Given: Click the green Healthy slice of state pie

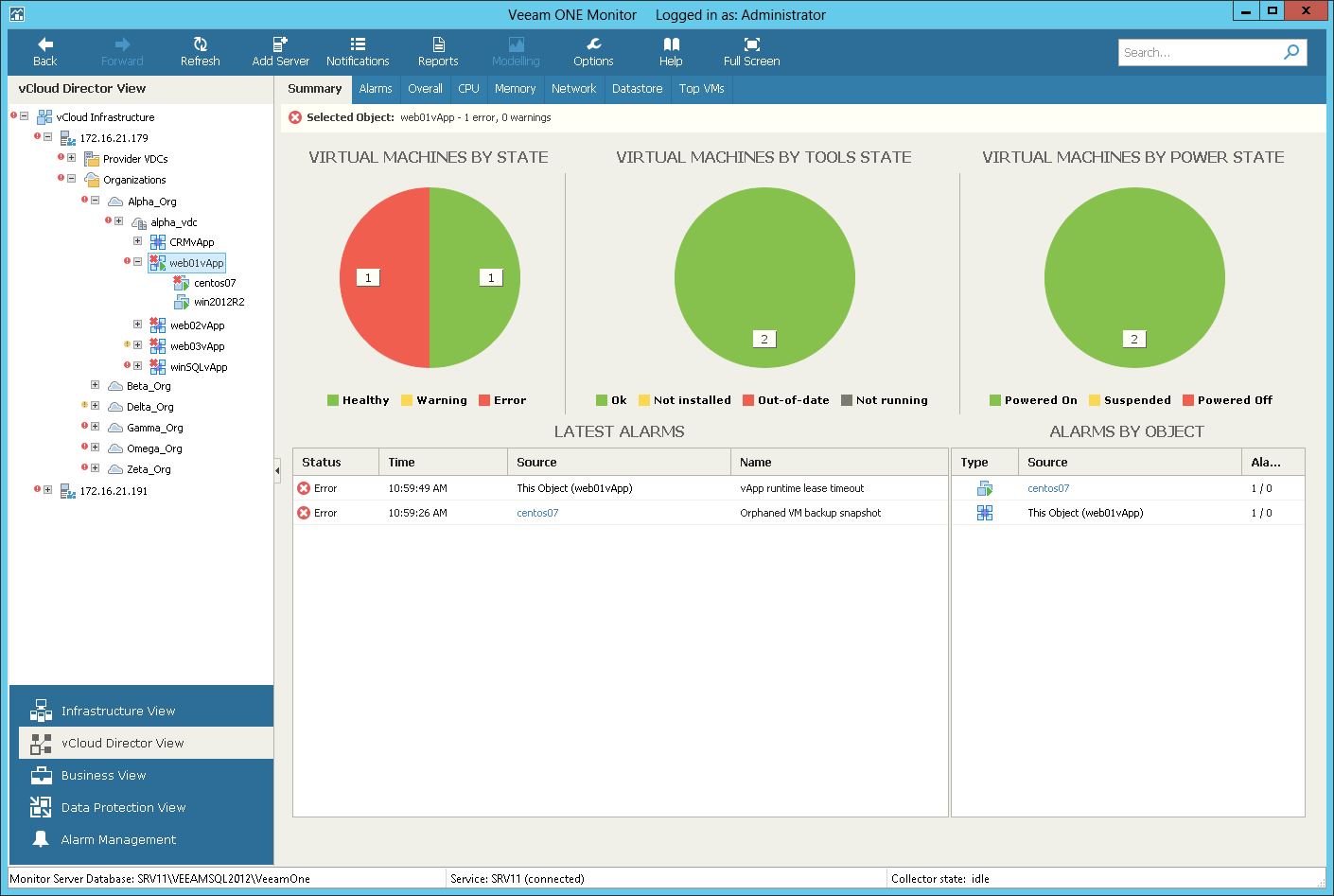Looking at the screenshot, I should click(474, 277).
